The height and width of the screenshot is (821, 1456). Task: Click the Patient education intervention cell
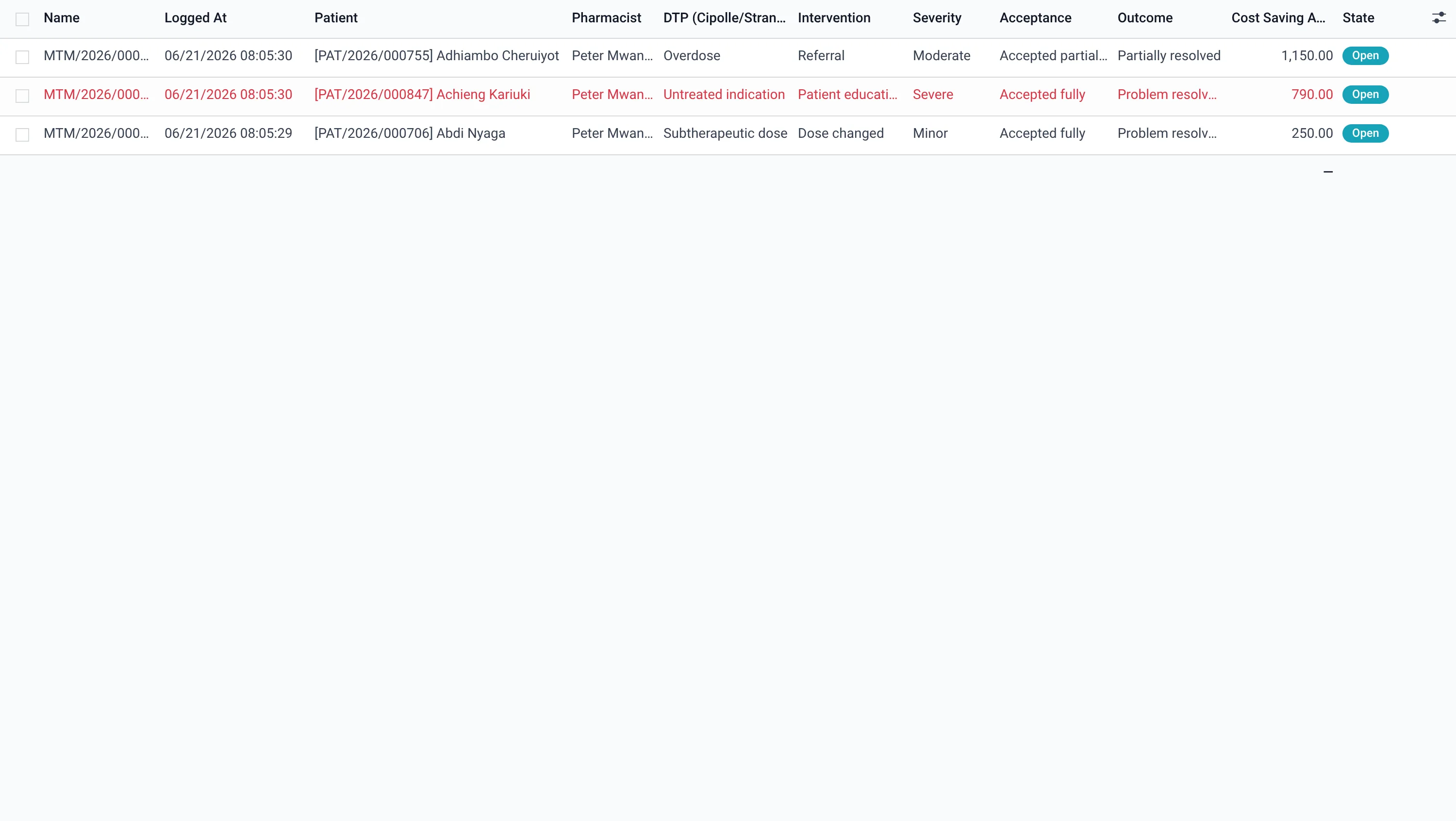[x=847, y=94]
